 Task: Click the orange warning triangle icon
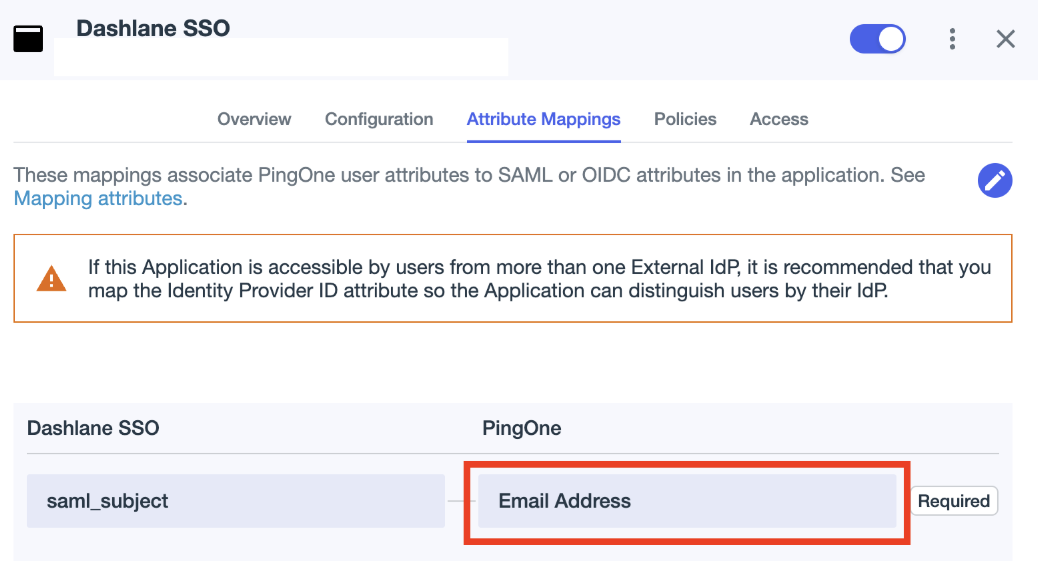[51, 279]
